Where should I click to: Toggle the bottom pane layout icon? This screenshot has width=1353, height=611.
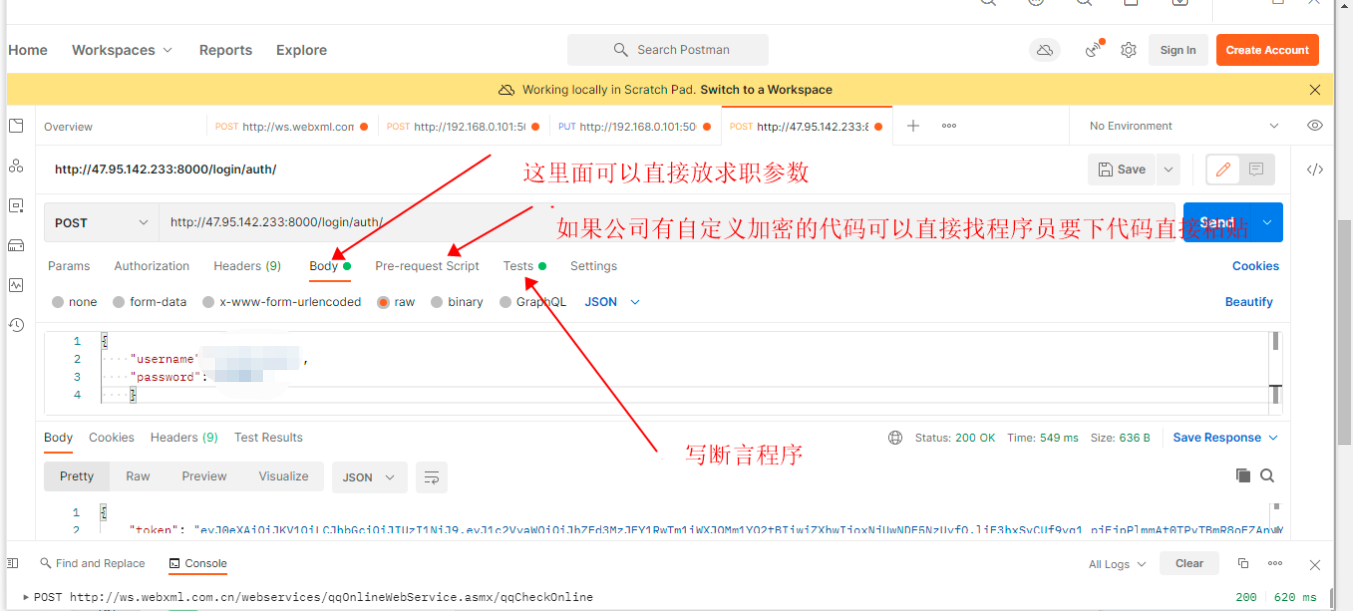pos(15,563)
